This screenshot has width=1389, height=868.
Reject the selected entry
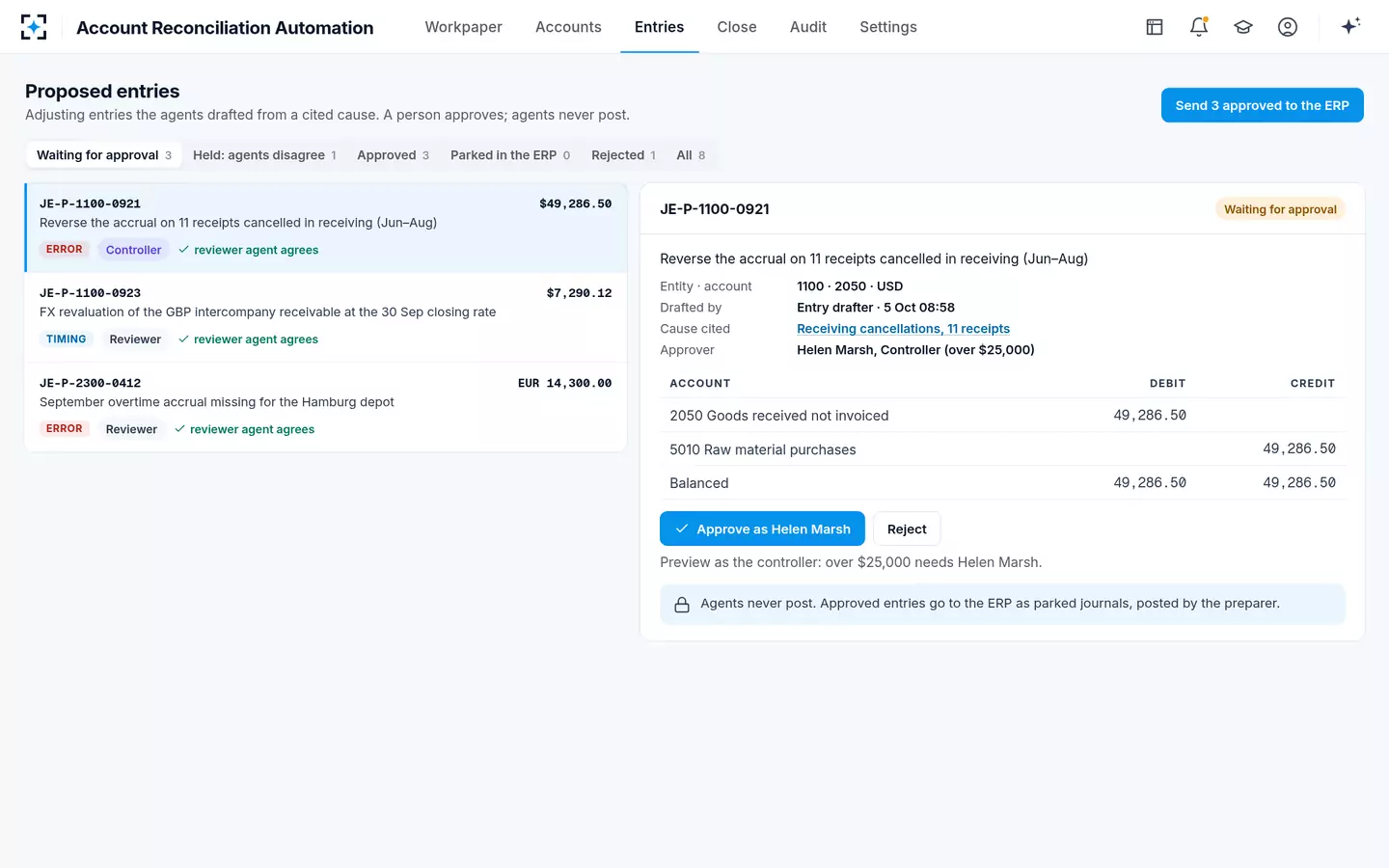pos(907,529)
